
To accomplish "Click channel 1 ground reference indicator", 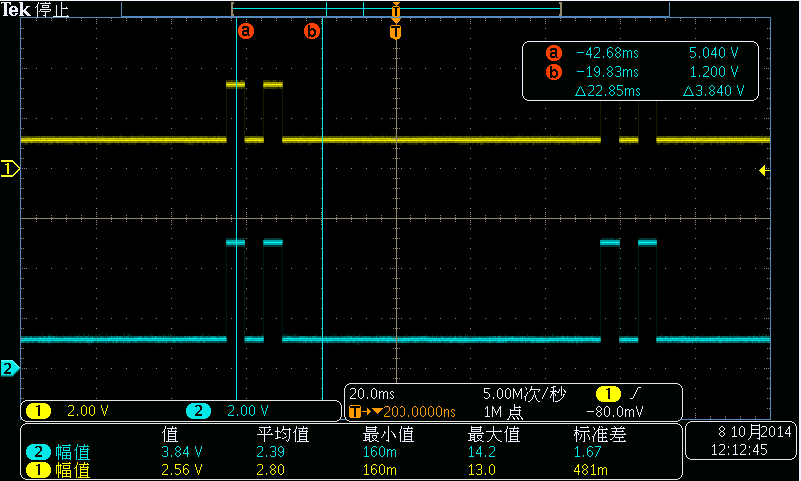I will click(x=10, y=168).
